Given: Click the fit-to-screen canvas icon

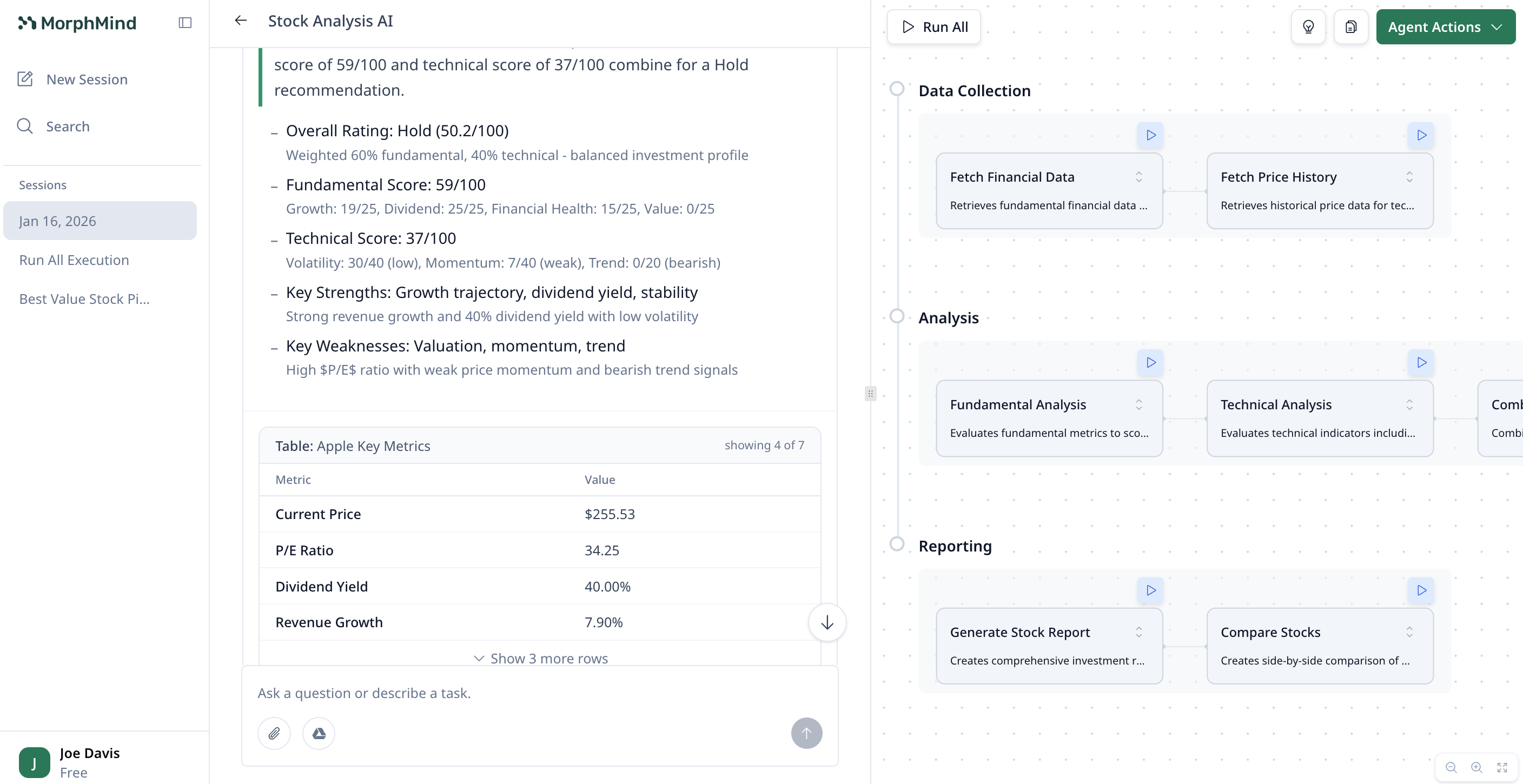Looking at the screenshot, I should pos(1502,767).
